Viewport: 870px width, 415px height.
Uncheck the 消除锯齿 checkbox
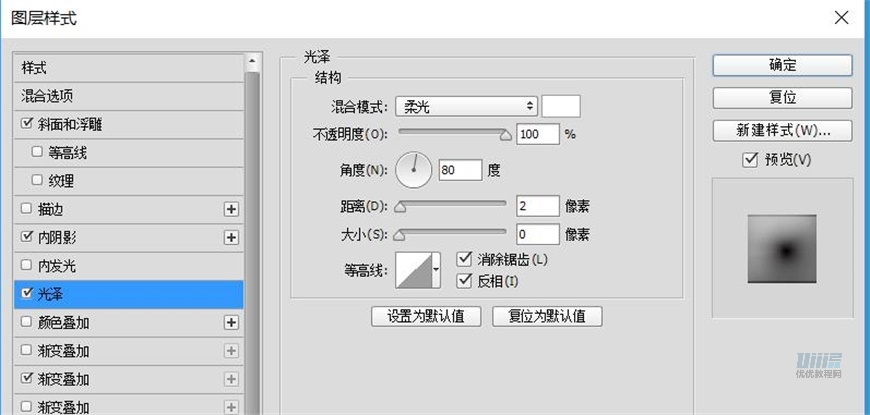464,260
